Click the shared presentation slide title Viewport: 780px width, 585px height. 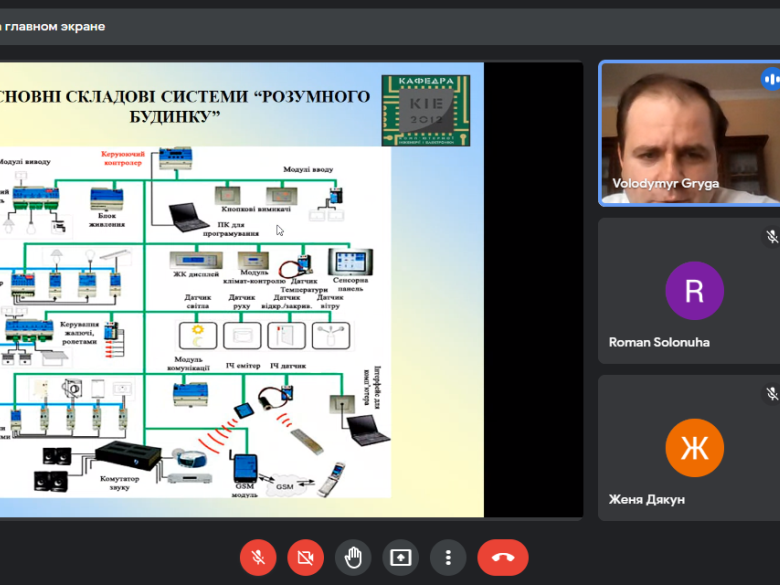click(186, 106)
